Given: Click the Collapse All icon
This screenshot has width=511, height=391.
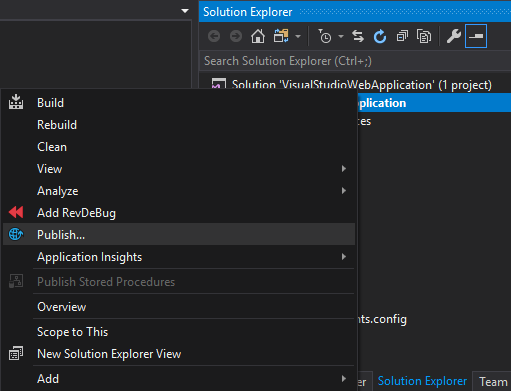Looking at the screenshot, I should pos(402,36).
